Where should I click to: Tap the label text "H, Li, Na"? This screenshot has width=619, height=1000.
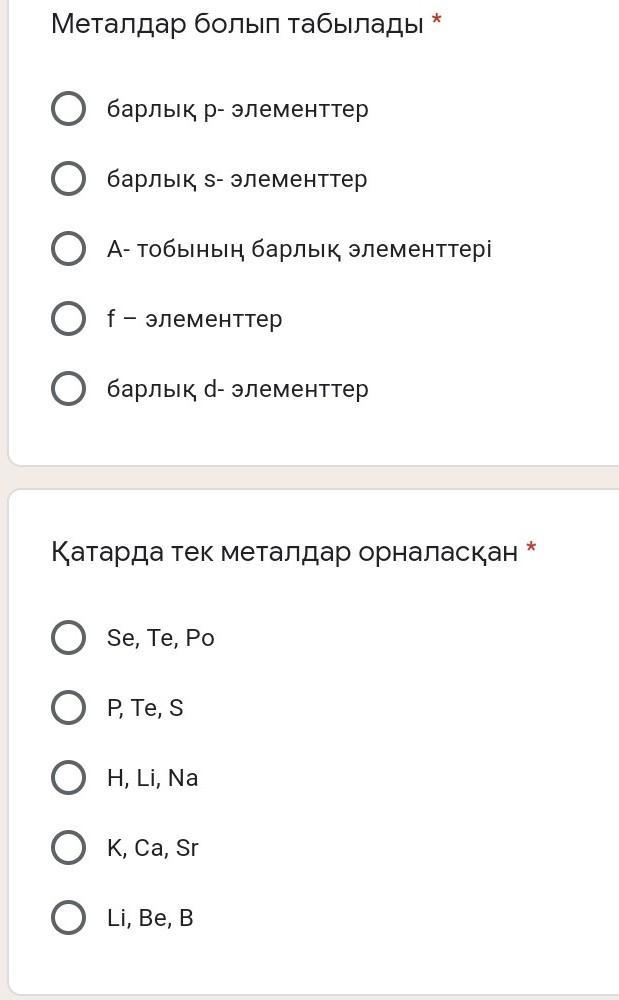point(153,778)
